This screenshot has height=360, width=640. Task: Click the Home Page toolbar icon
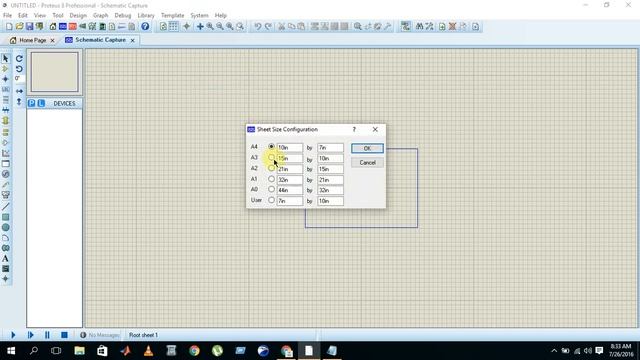[x=53, y=27]
